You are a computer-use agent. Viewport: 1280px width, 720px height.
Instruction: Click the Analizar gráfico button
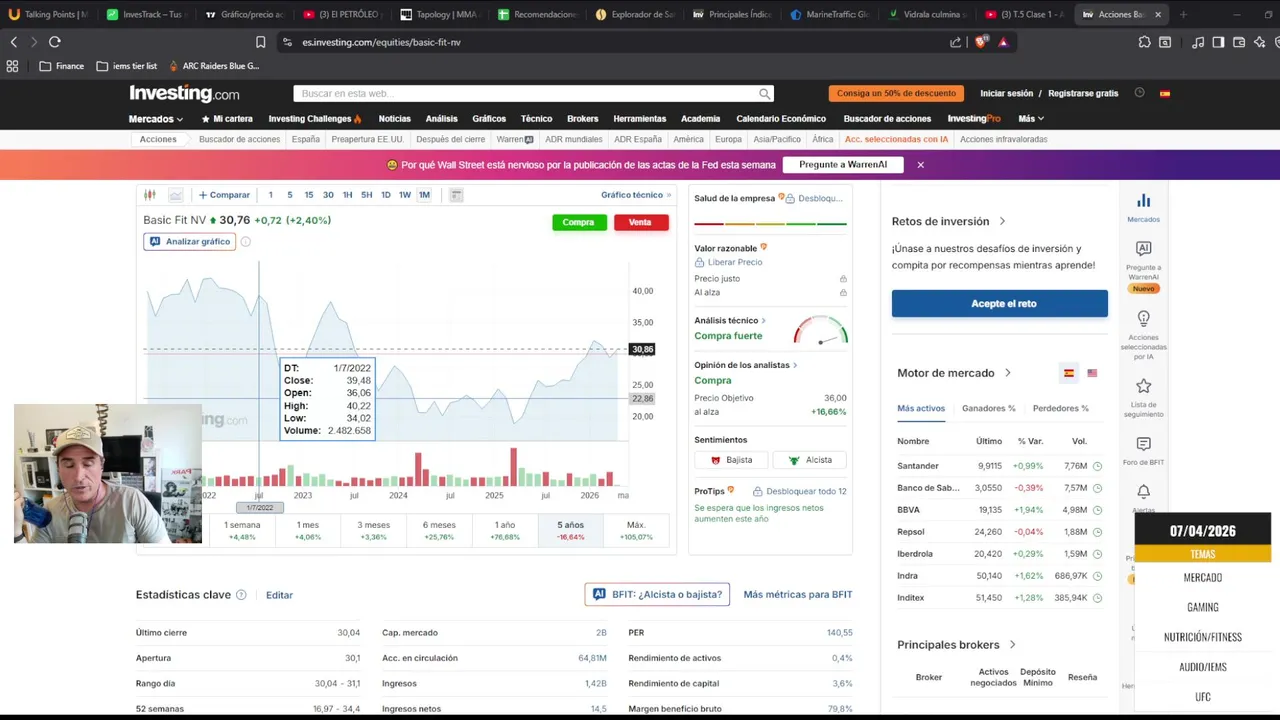190,241
